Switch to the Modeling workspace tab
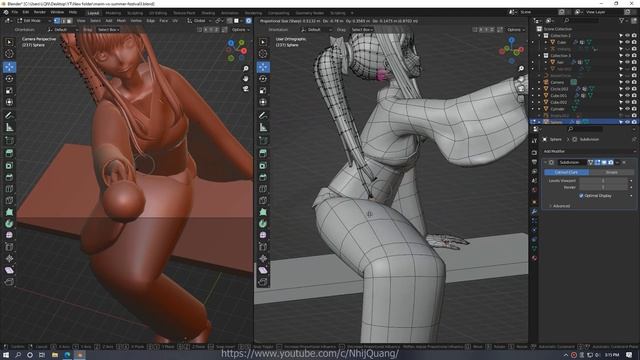This screenshot has width=640, height=360. (x=113, y=13)
